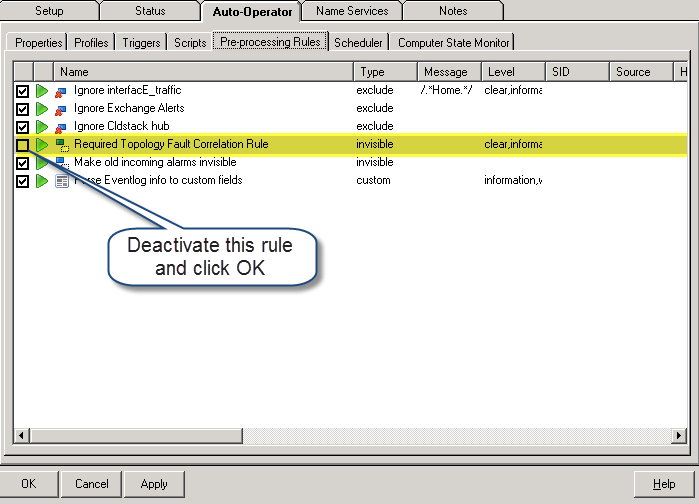Screen dimensions: 699x504
Task: Click the green arrow beside Parse Eventlog rule
Action: [x=42, y=181]
